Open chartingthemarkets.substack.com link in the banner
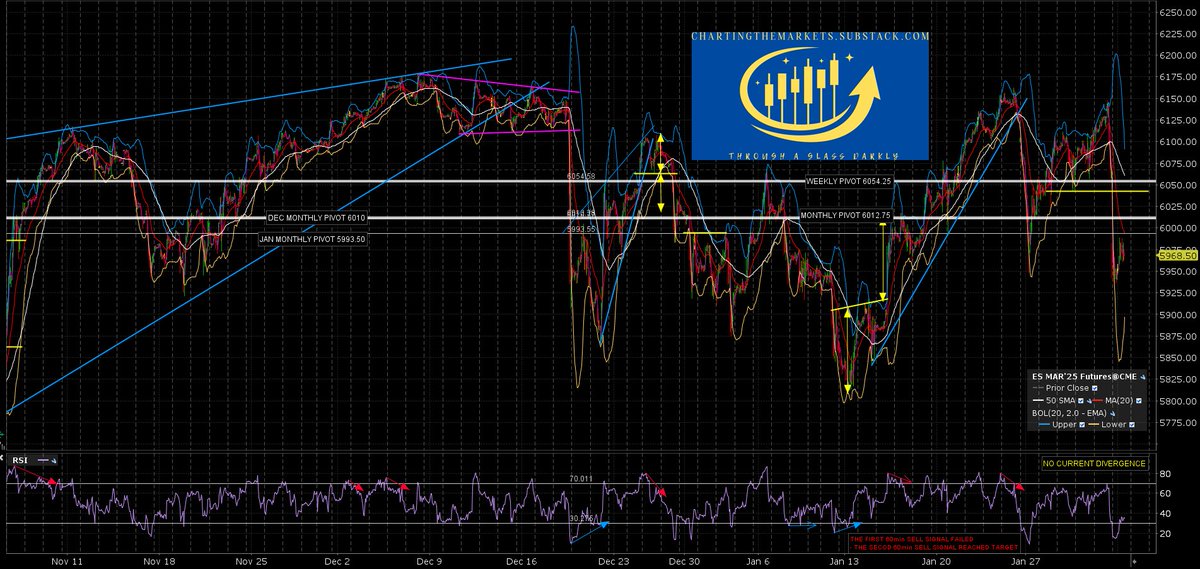Image resolution: width=1200 pixels, height=569 pixels. coord(811,36)
